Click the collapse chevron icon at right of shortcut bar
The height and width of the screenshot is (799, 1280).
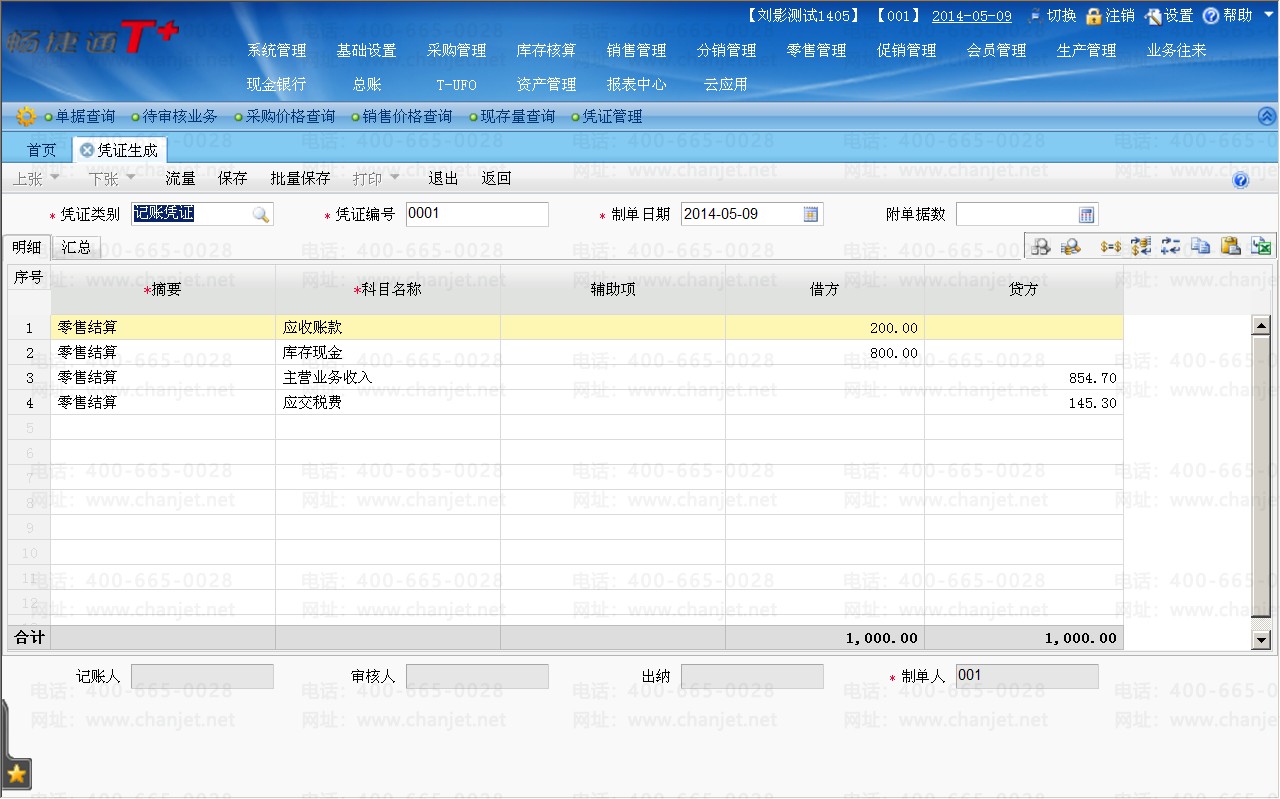(1267, 116)
